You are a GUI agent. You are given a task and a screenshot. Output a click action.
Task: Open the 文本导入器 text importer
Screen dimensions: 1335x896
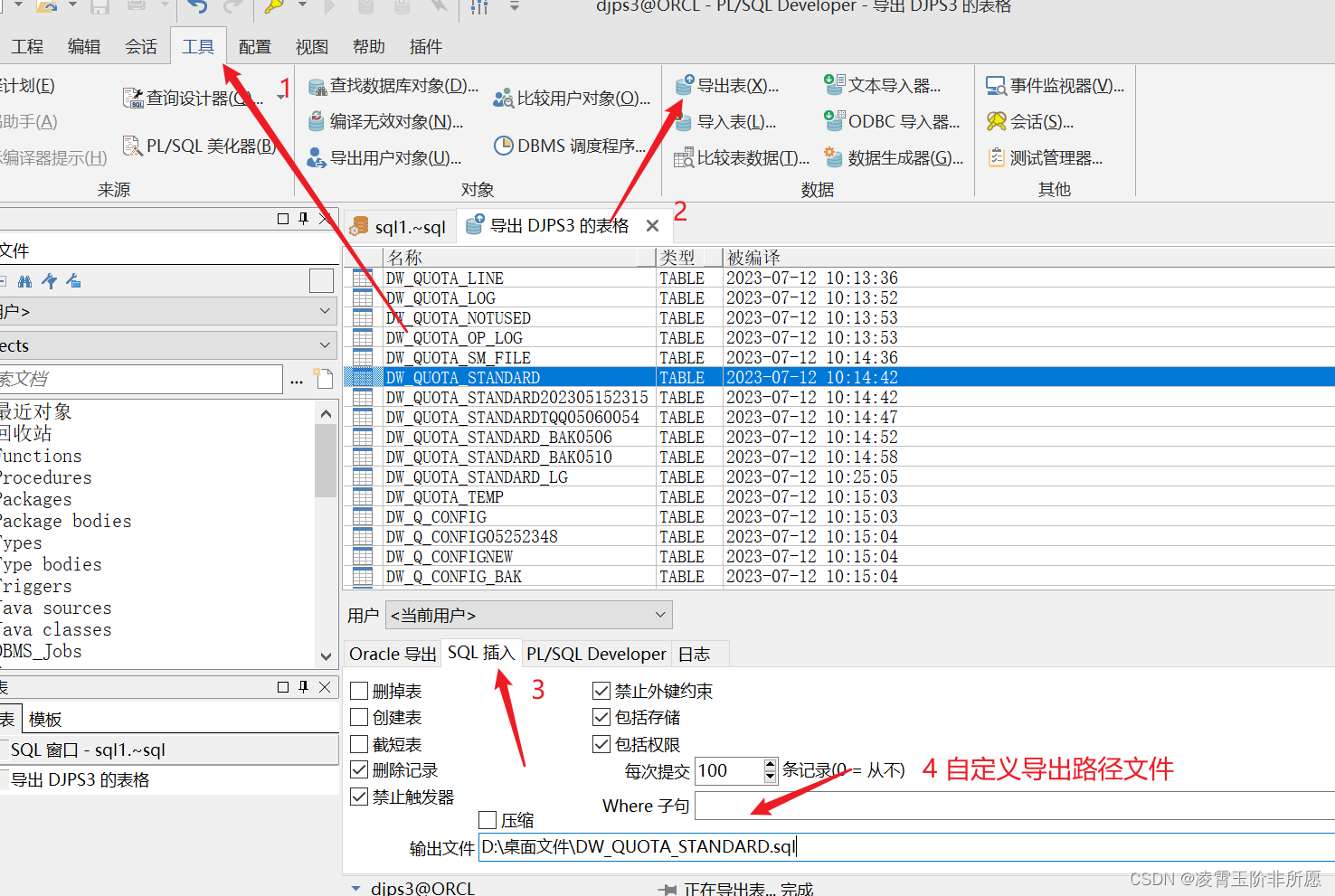click(x=883, y=86)
